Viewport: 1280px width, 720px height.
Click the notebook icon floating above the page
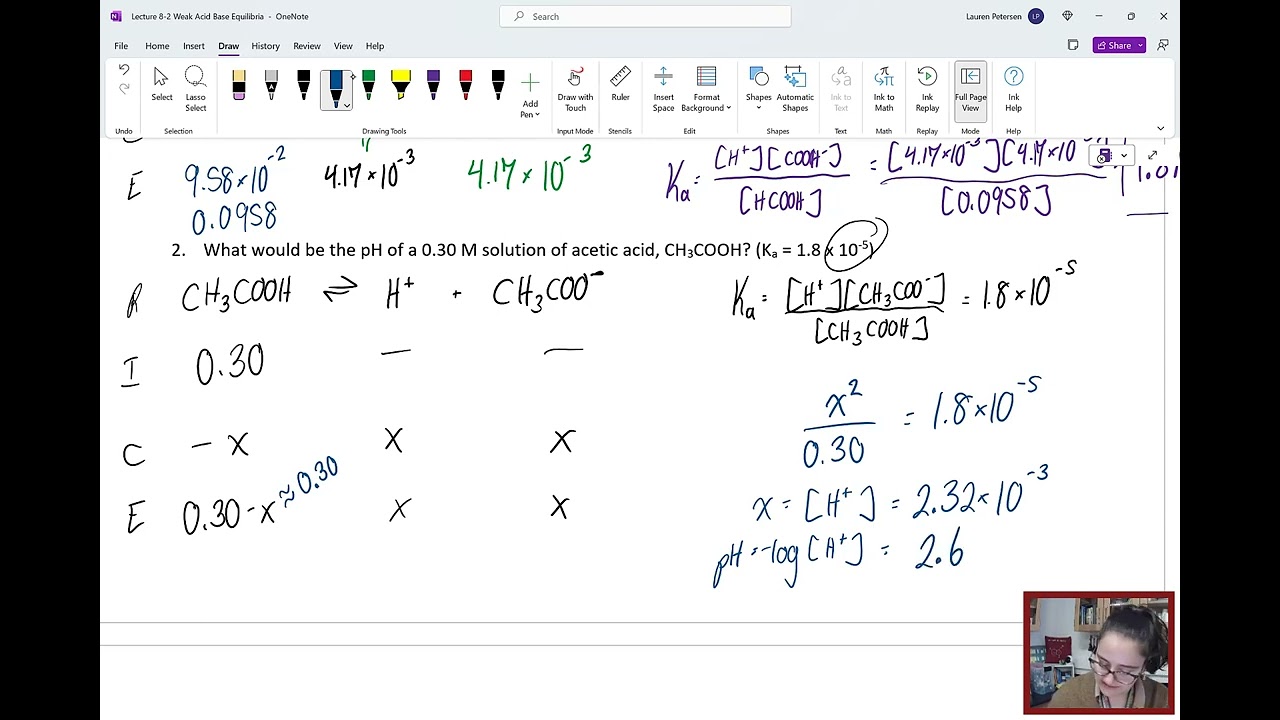(x=1104, y=155)
